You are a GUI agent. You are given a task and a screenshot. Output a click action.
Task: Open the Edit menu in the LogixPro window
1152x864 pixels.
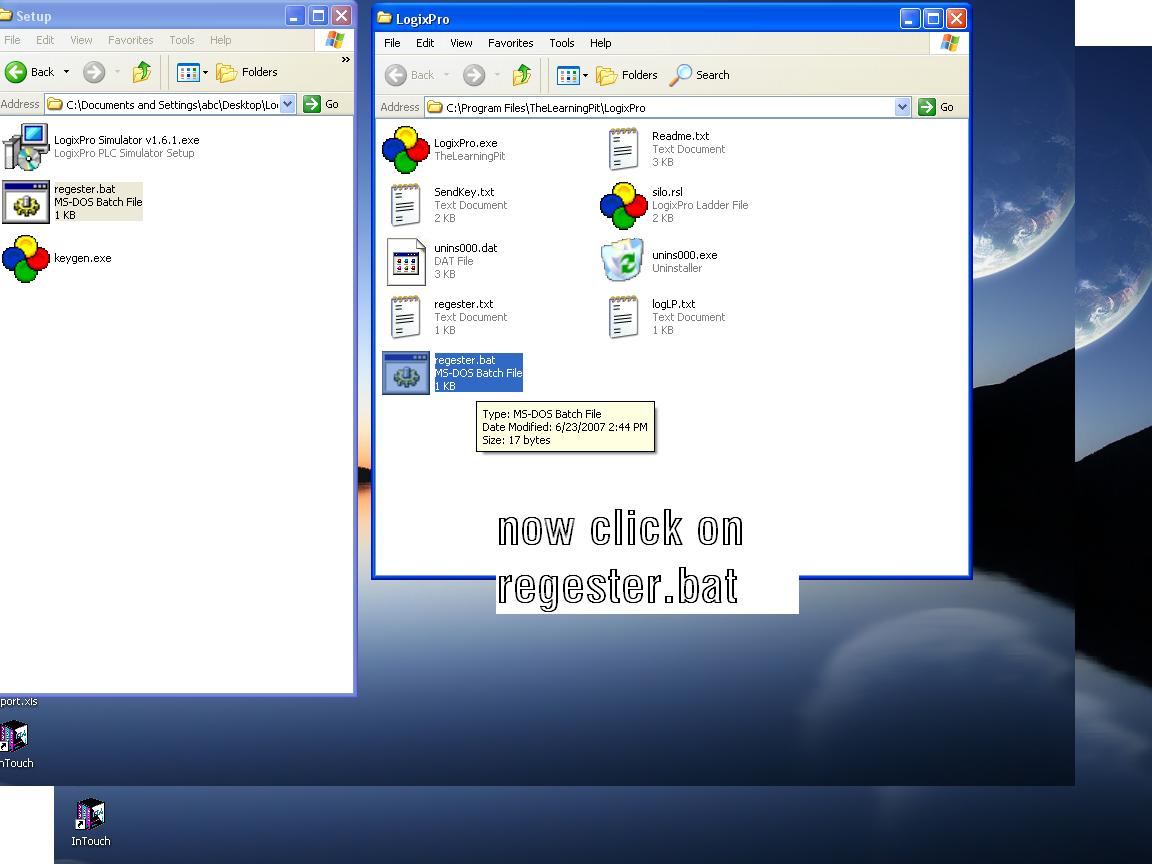tap(425, 43)
